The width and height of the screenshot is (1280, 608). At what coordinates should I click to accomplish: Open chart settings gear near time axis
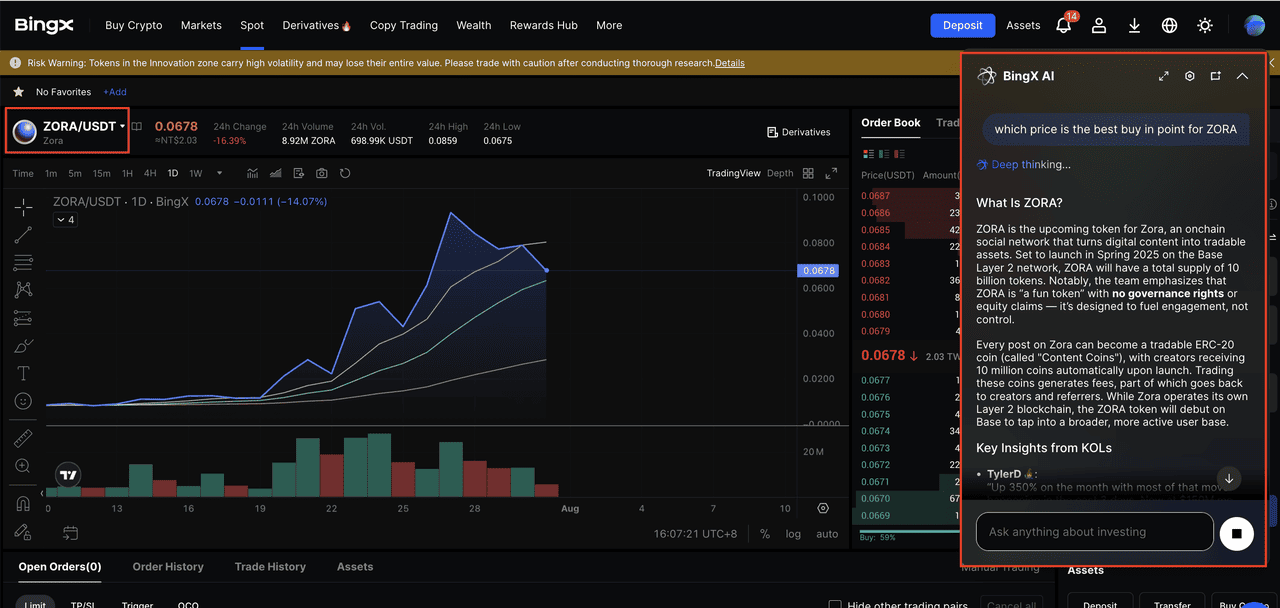pos(823,509)
